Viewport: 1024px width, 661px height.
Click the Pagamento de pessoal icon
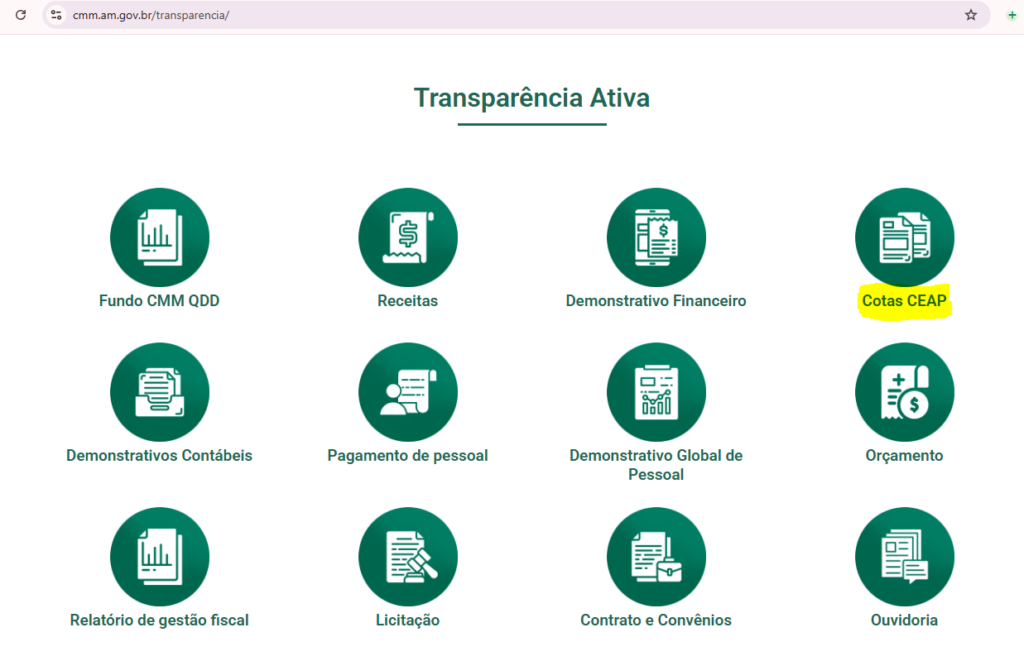click(408, 392)
